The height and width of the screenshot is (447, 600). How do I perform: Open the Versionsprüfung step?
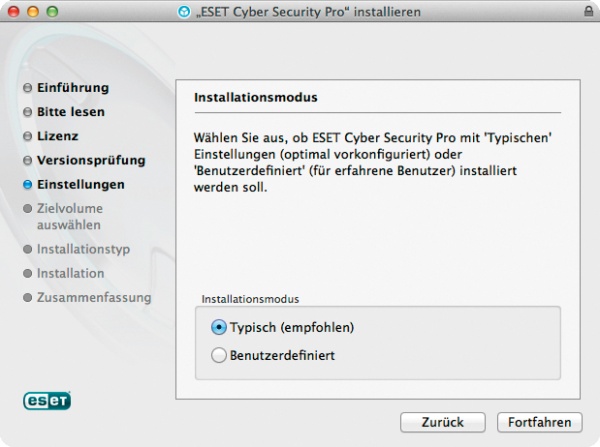(x=91, y=160)
